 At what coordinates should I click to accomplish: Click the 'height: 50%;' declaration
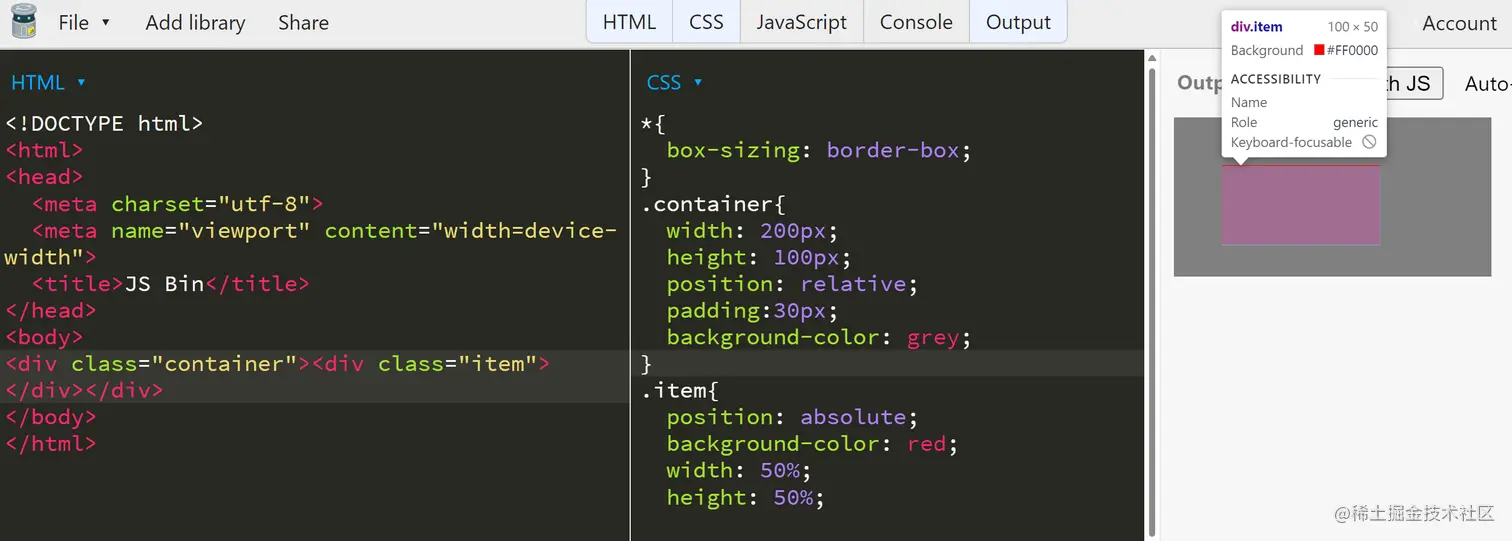click(745, 496)
